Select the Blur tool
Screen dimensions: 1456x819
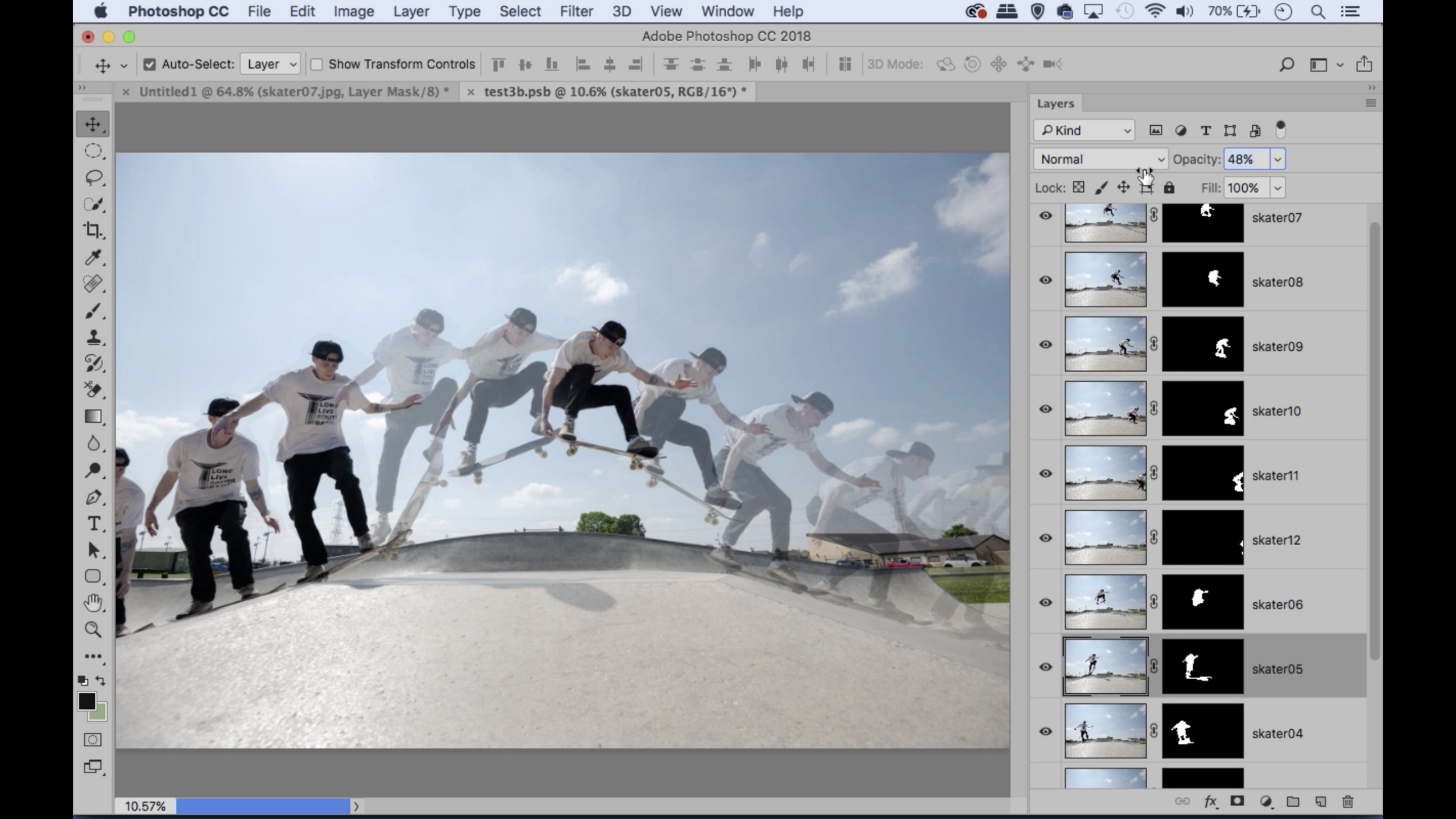point(93,443)
